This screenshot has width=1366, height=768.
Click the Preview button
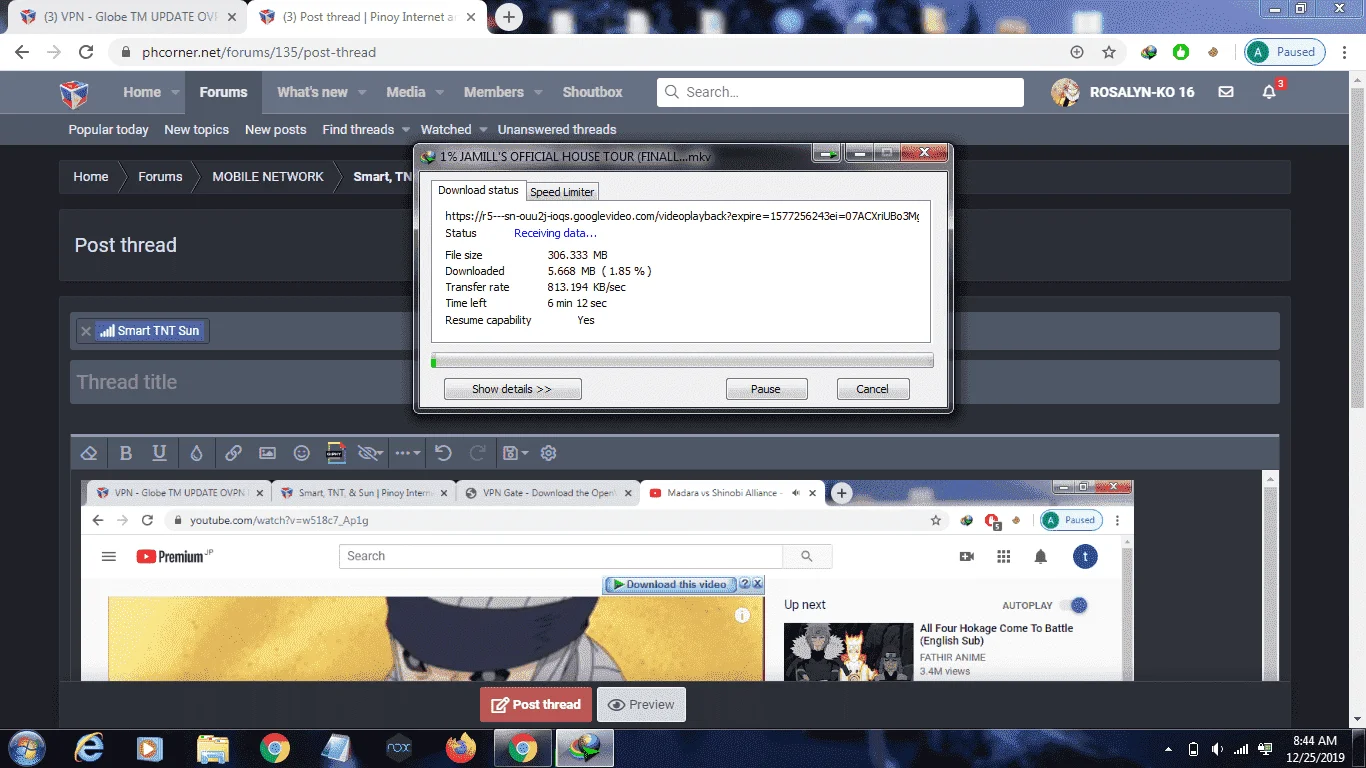641,705
